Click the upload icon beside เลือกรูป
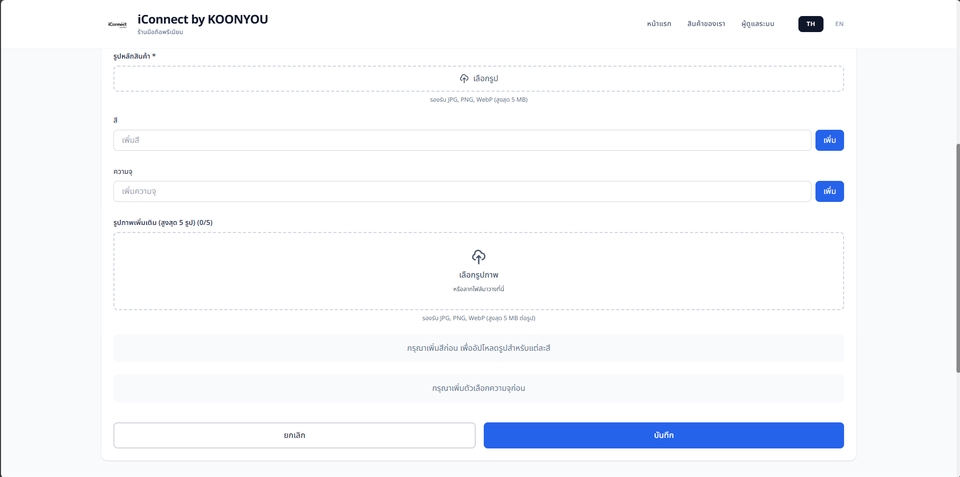This screenshot has height=477, width=960. pyautogui.click(x=464, y=78)
